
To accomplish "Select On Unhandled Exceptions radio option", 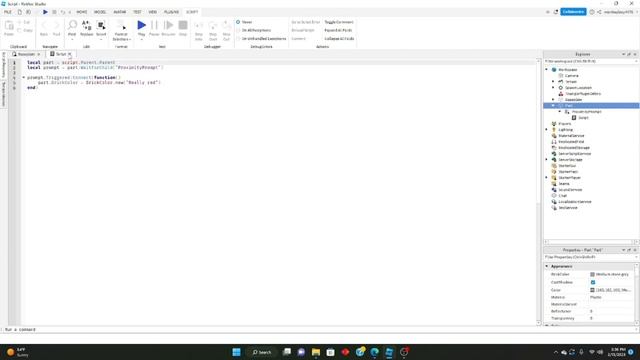I will [238, 38].
